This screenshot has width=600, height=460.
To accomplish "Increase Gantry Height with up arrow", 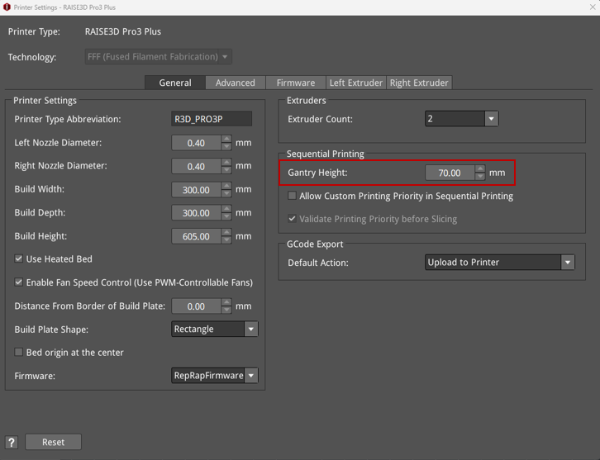I will 479,169.
